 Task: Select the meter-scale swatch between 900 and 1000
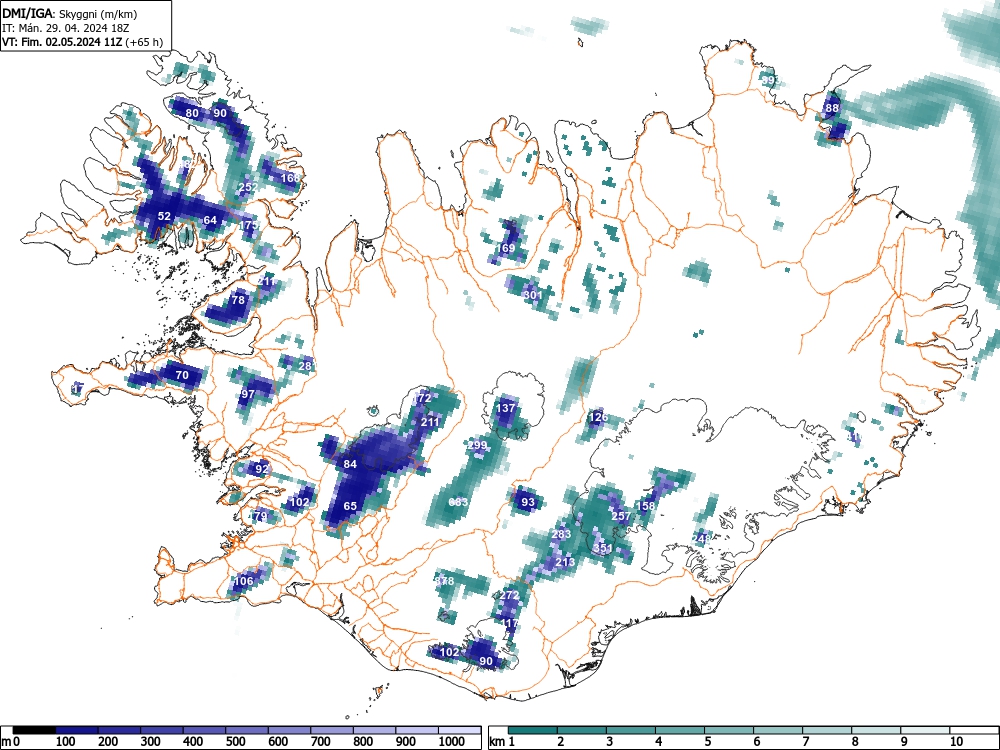[417, 730]
